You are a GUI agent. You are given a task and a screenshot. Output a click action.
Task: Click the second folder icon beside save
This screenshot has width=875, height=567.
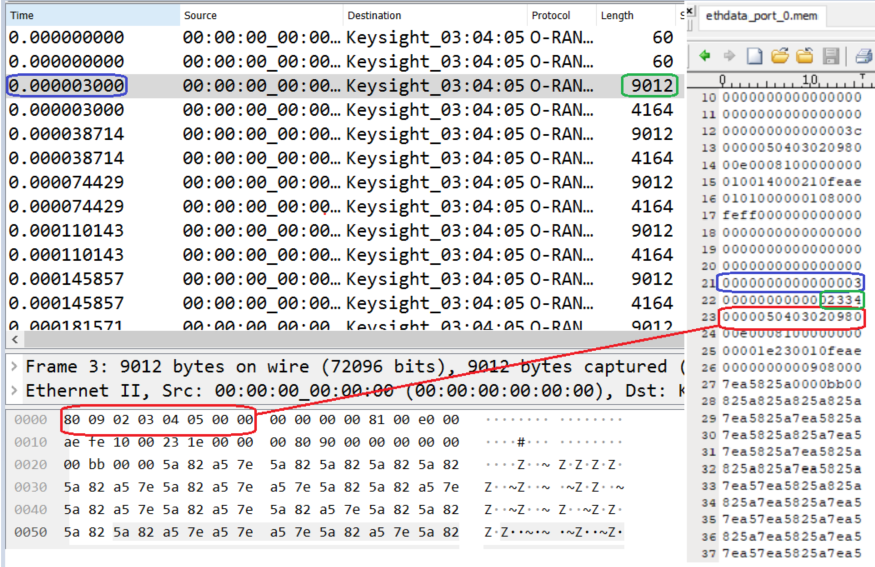tap(804, 55)
